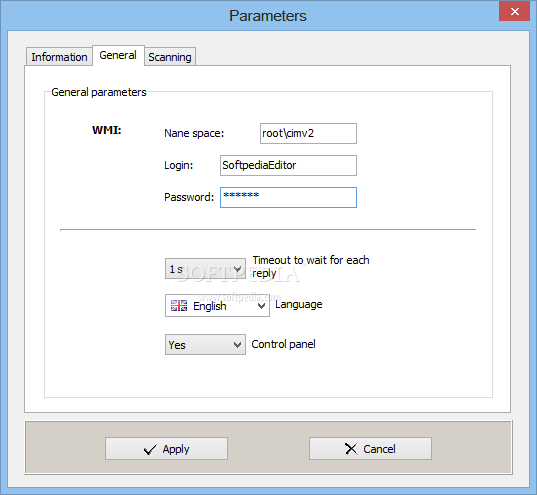Screen dimensions: 537x495
Task: Open the Scanning tab
Action: pyautogui.click(x=170, y=57)
